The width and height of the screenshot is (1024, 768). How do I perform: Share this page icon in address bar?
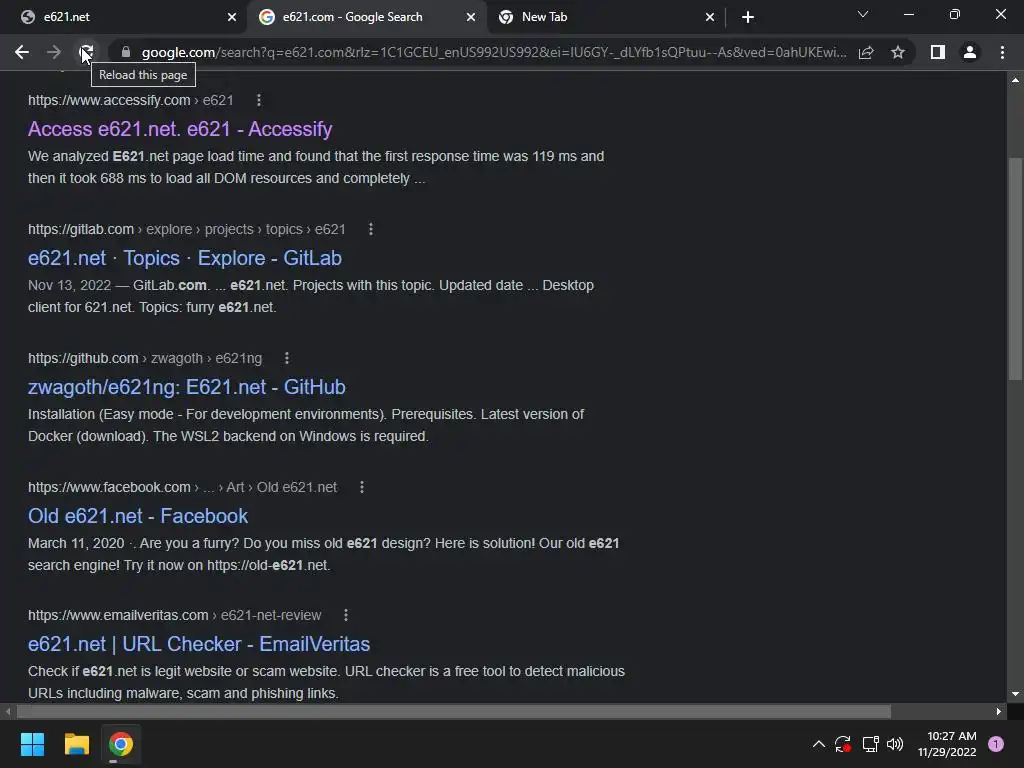(x=866, y=52)
